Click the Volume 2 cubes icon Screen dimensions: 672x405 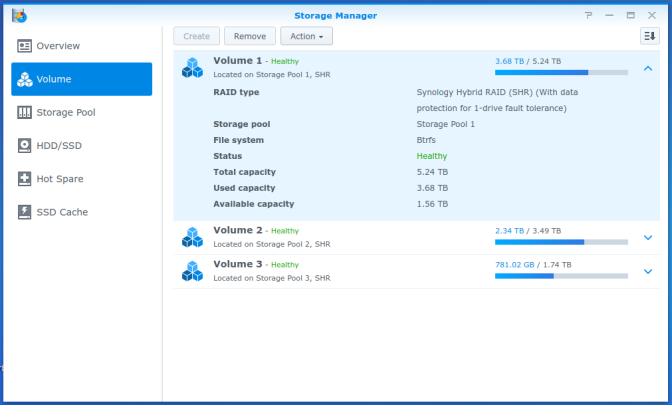[192, 237]
